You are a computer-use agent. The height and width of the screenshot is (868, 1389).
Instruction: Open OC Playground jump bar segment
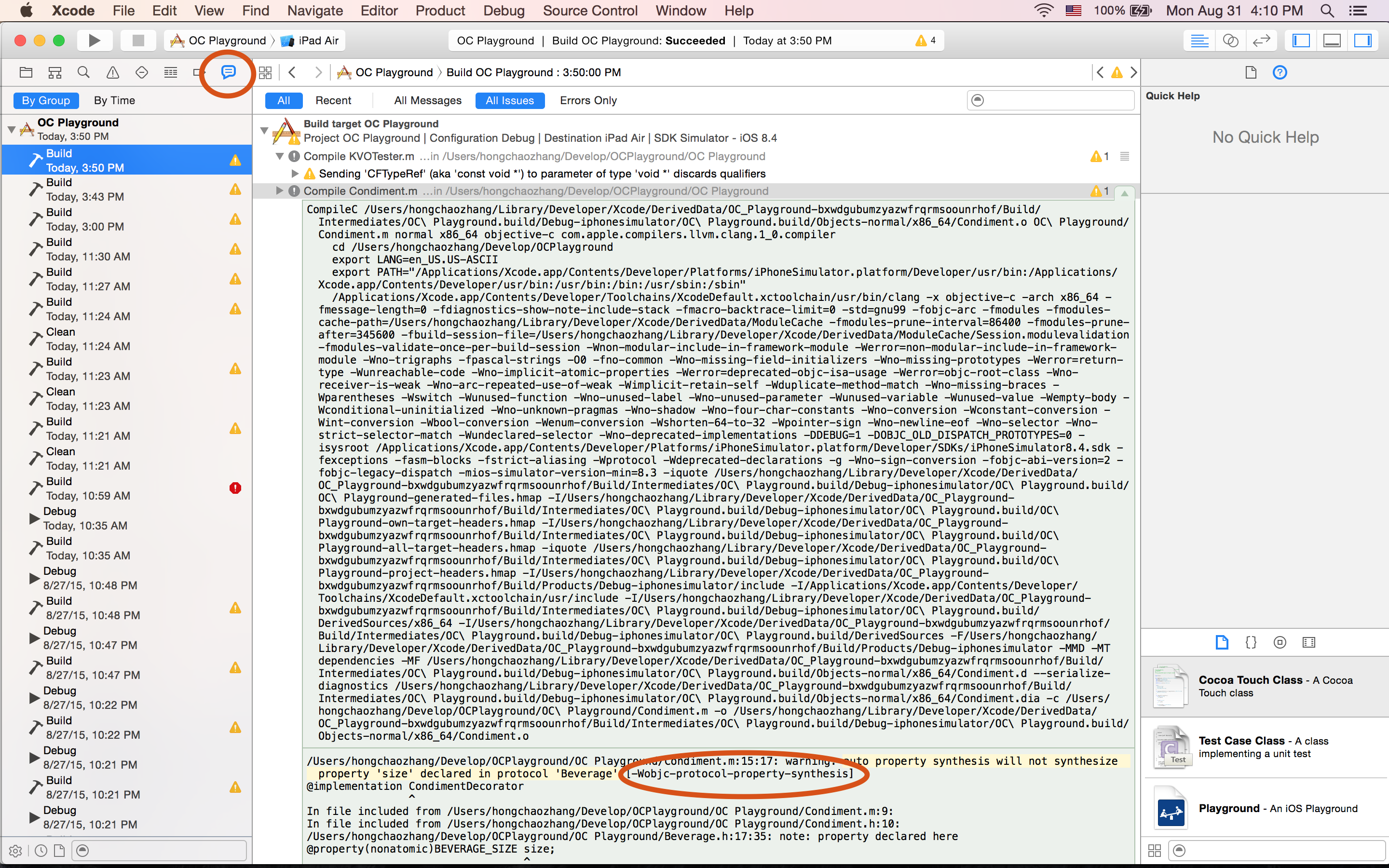pos(385,72)
